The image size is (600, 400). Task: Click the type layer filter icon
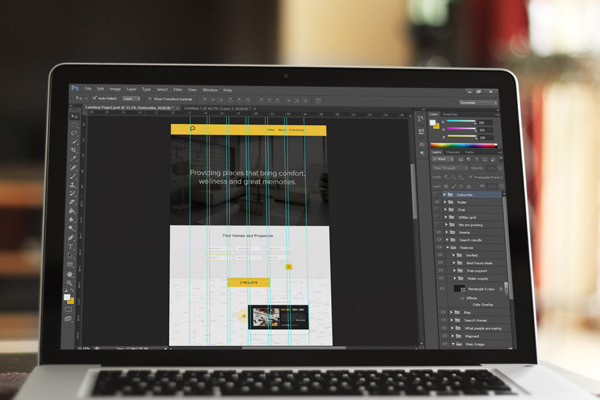coord(476,159)
